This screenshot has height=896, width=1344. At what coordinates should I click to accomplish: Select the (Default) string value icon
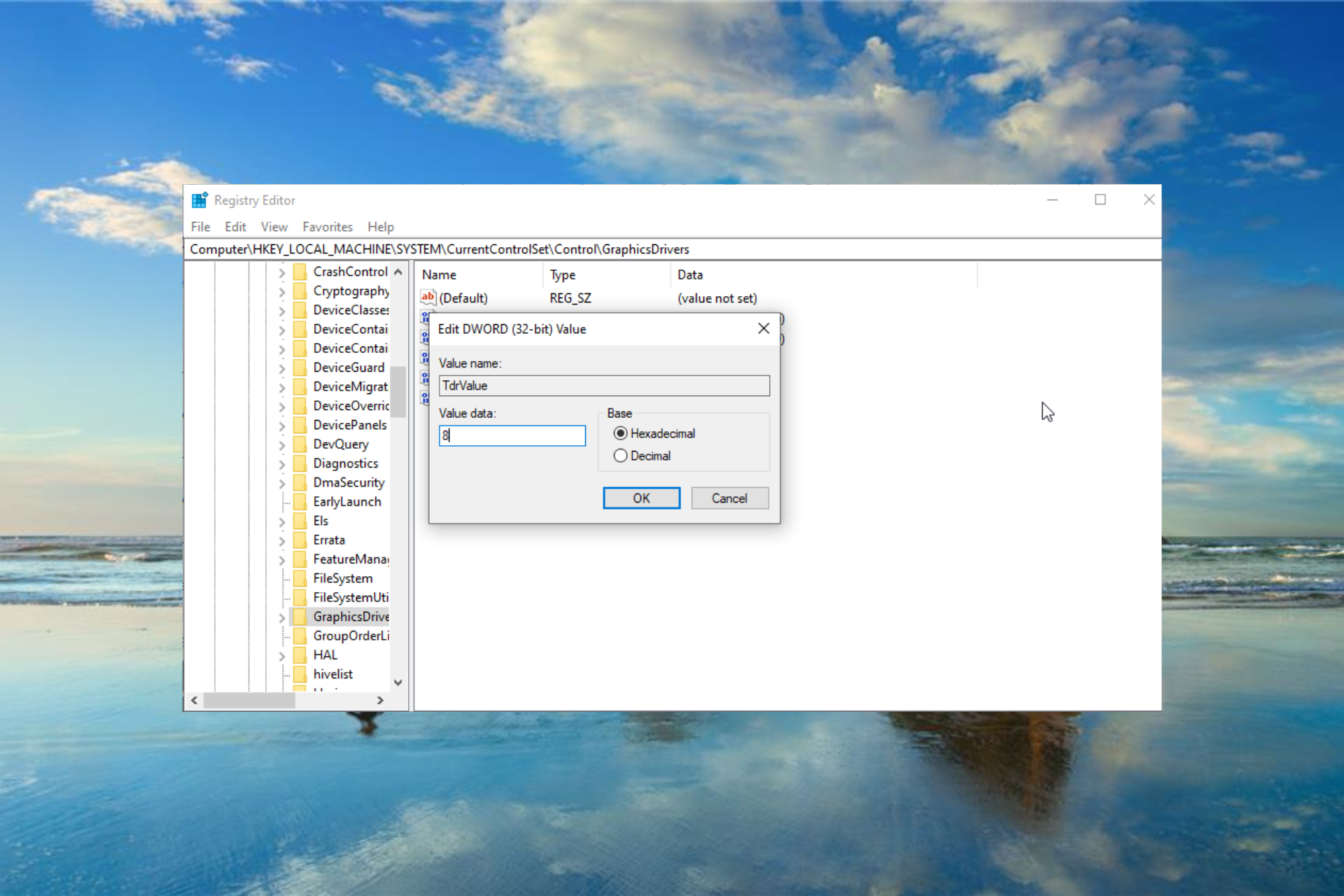[x=428, y=297]
